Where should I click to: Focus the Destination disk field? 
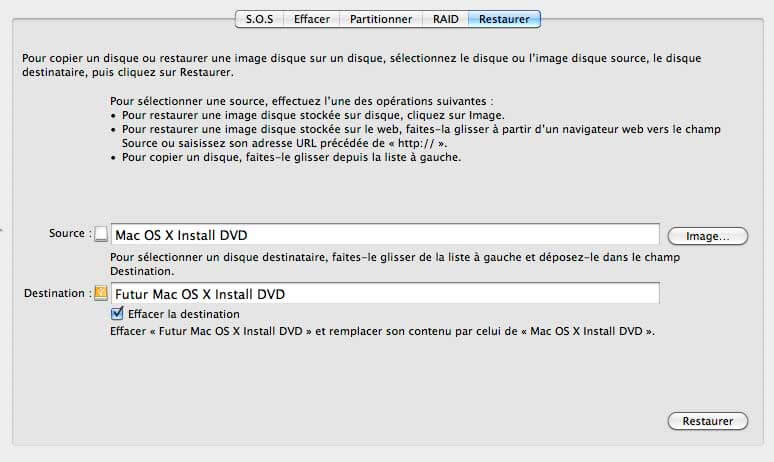tap(385, 294)
